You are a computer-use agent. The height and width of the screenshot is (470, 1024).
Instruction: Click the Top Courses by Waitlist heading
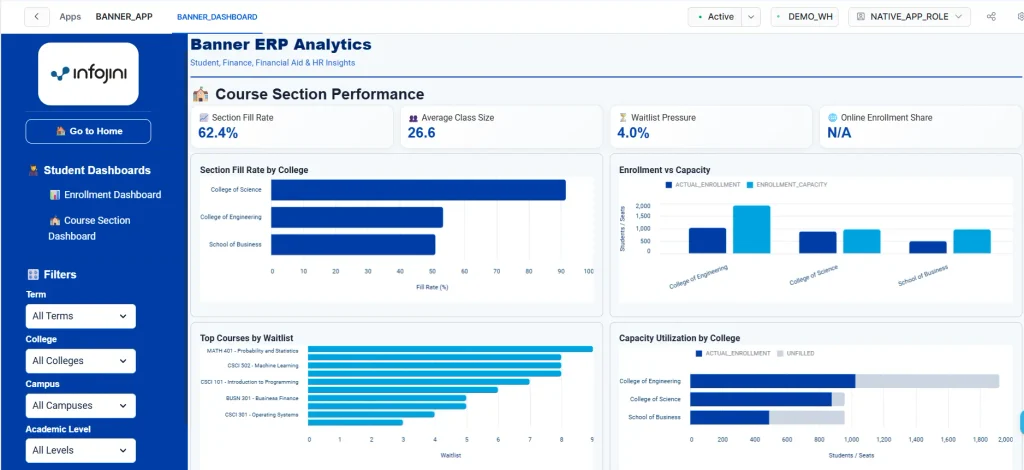(x=246, y=338)
